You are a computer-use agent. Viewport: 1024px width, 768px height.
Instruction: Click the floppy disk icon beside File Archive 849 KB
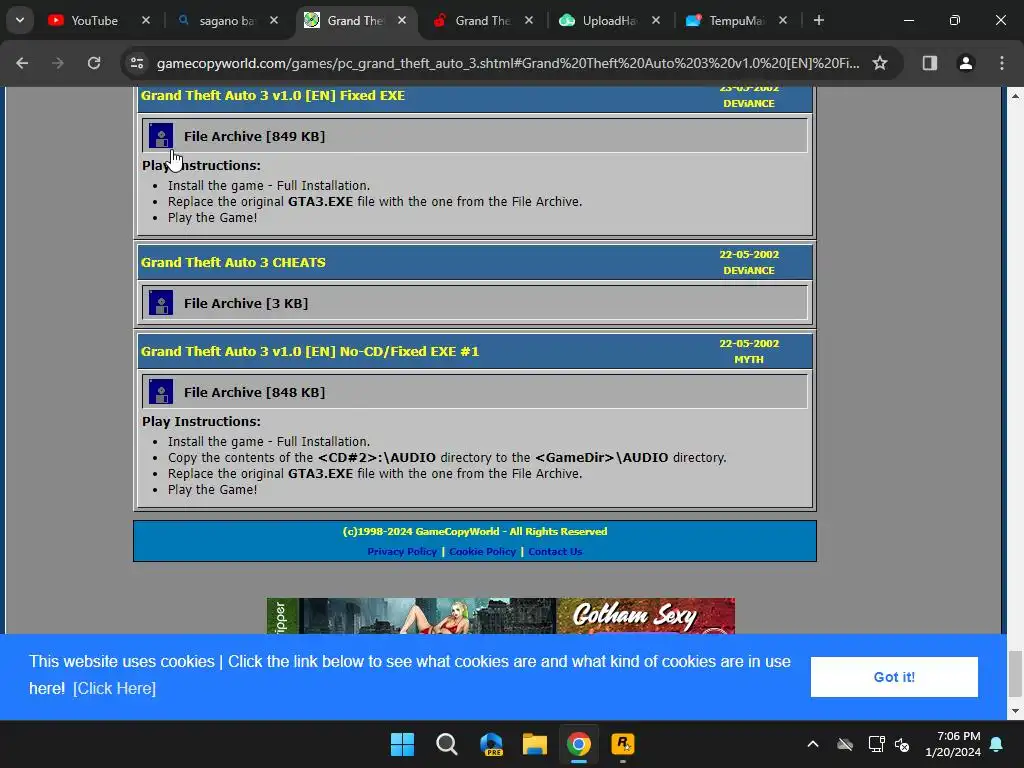coord(161,136)
